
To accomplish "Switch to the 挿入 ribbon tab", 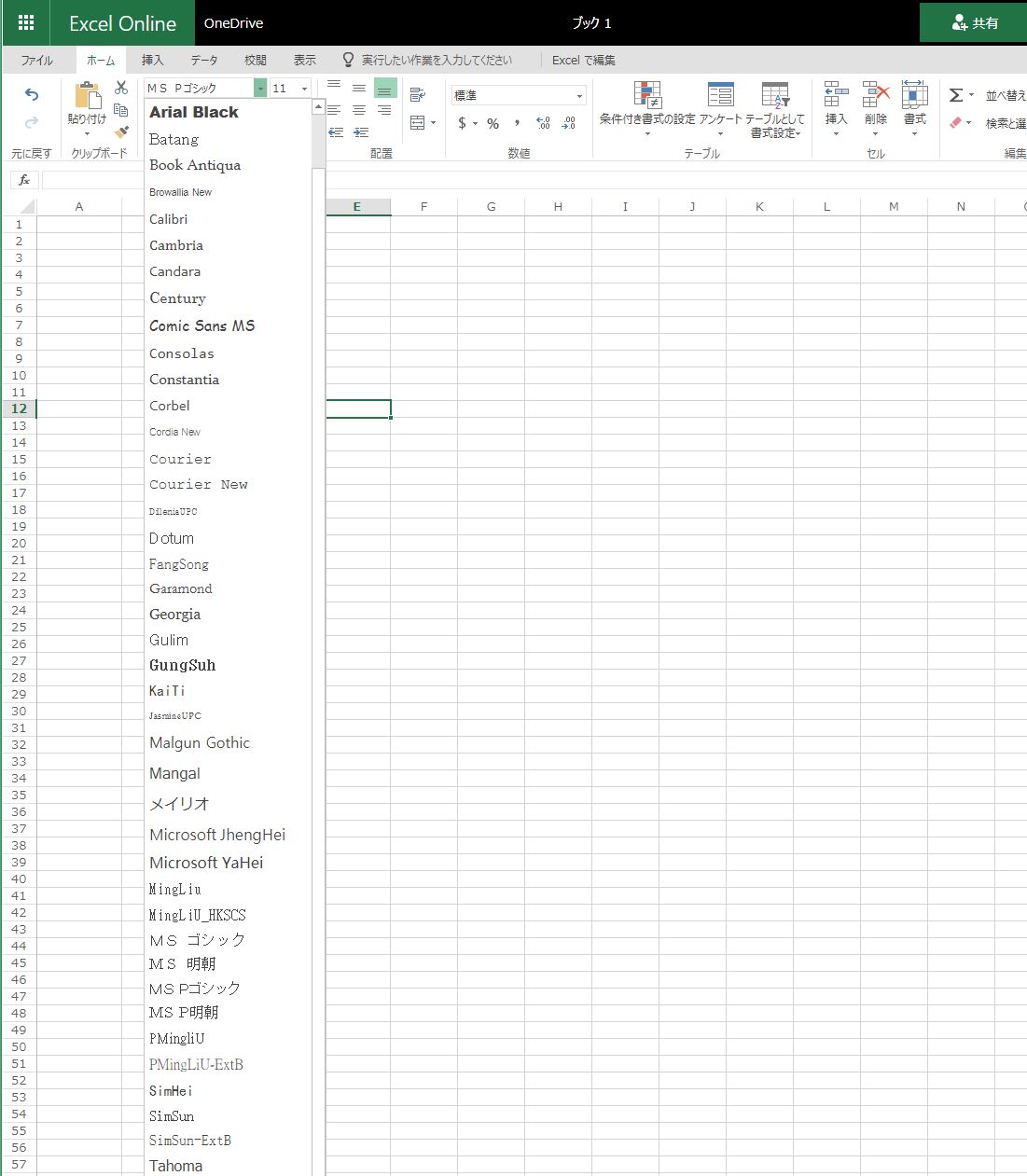I will 152,60.
